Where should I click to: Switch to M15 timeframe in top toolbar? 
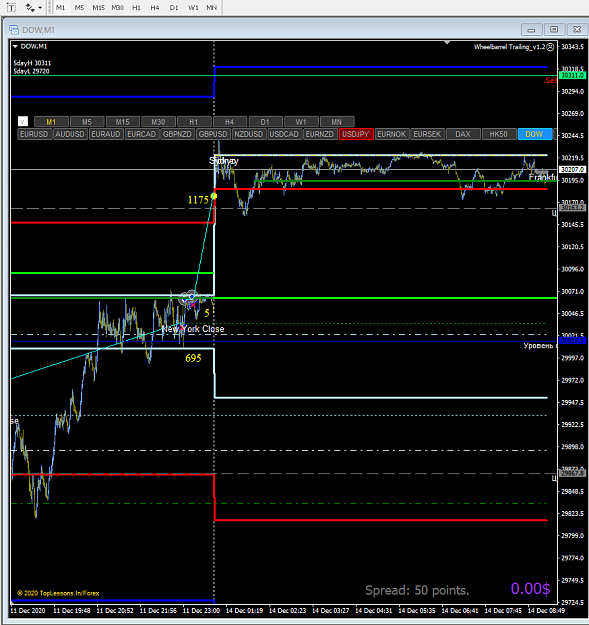point(98,7)
